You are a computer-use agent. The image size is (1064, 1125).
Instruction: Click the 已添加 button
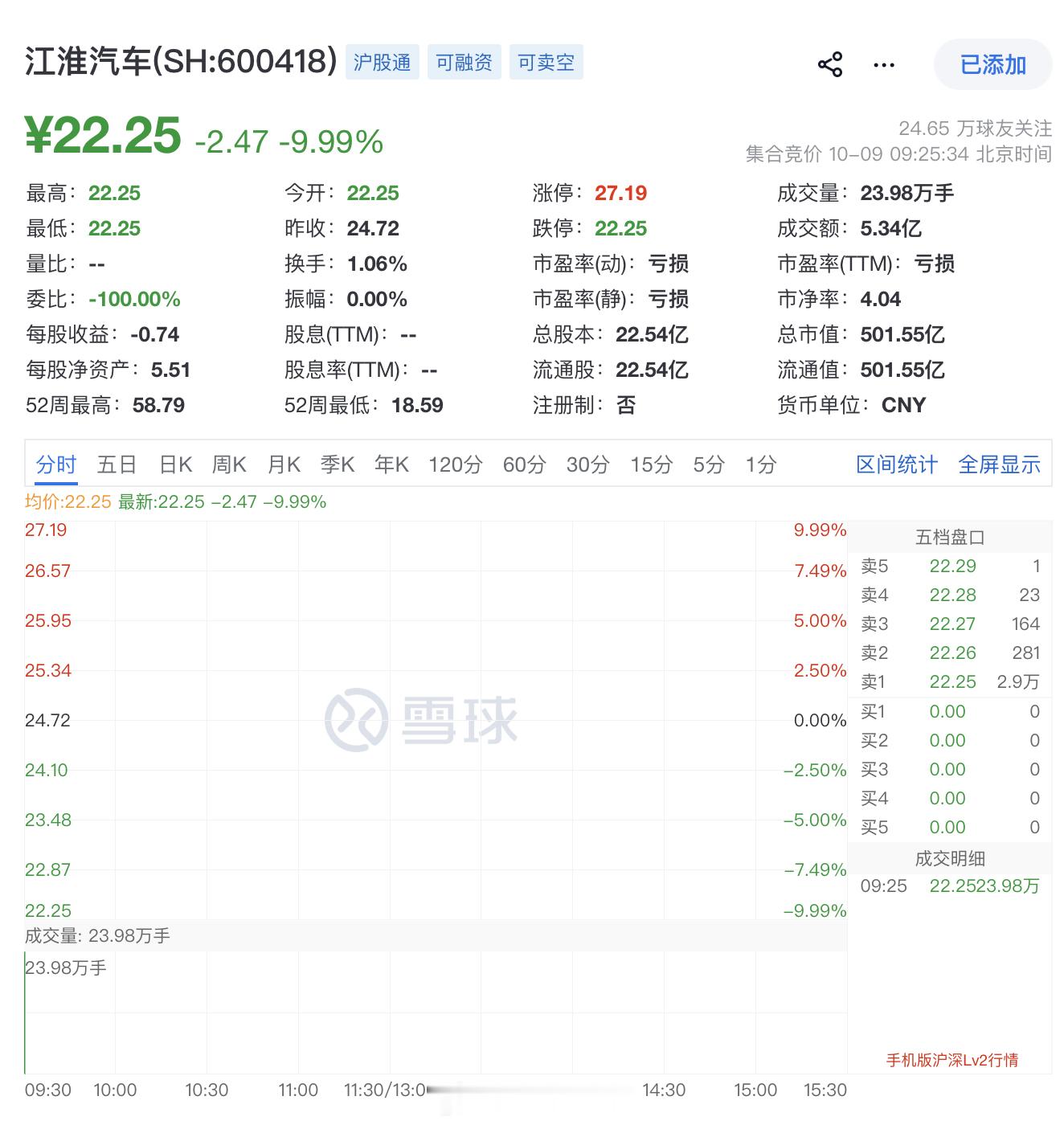click(x=993, y=64)
